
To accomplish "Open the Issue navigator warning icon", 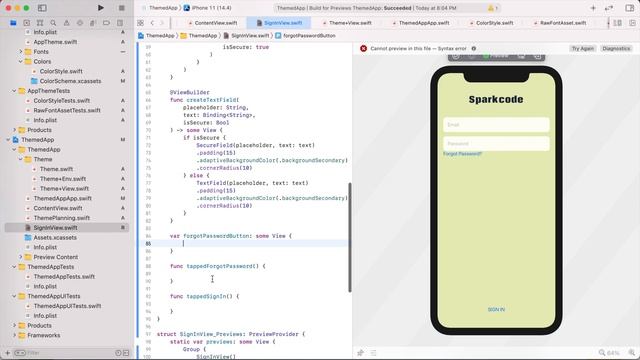I will (67, 23).
